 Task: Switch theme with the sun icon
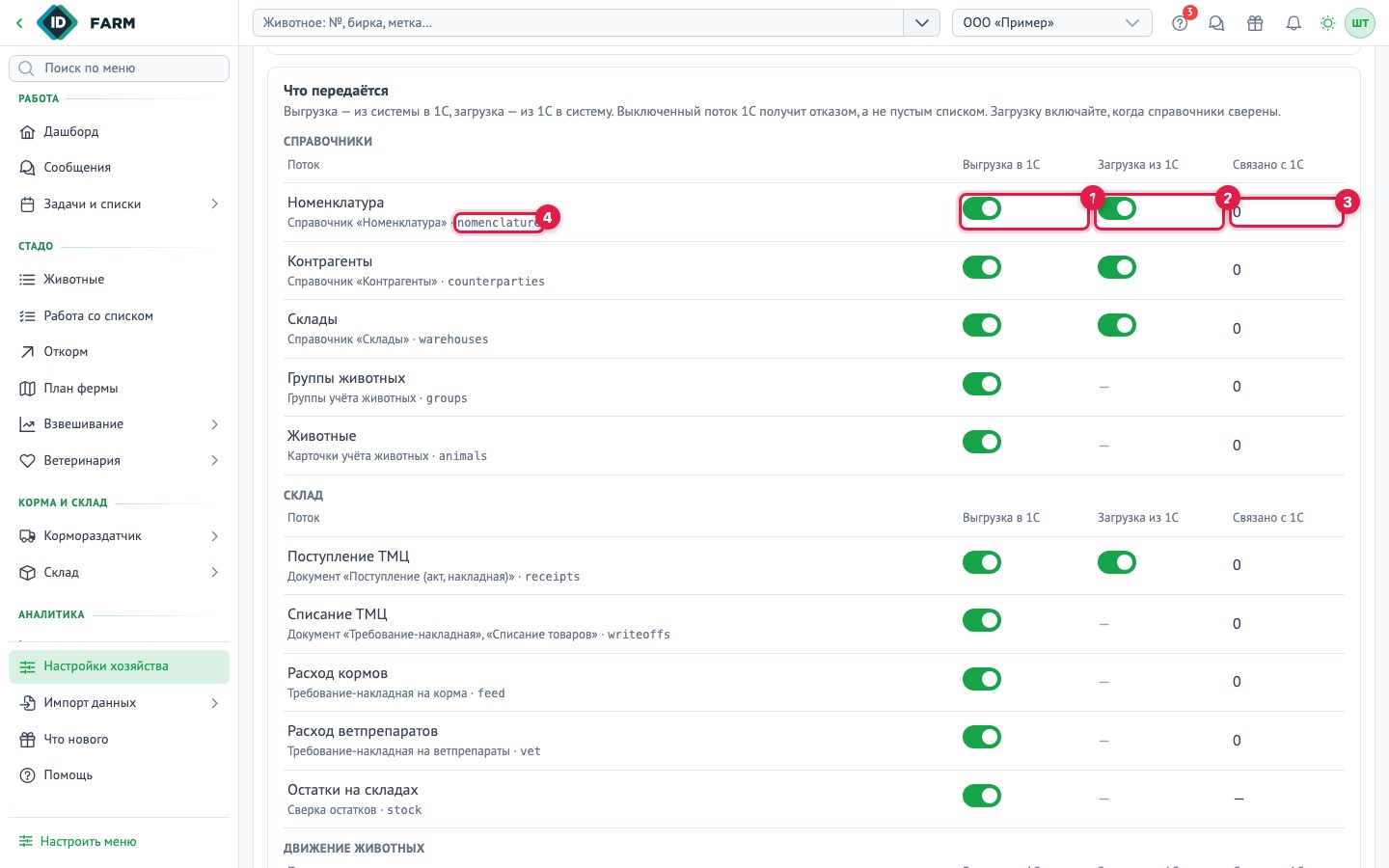1328,23
